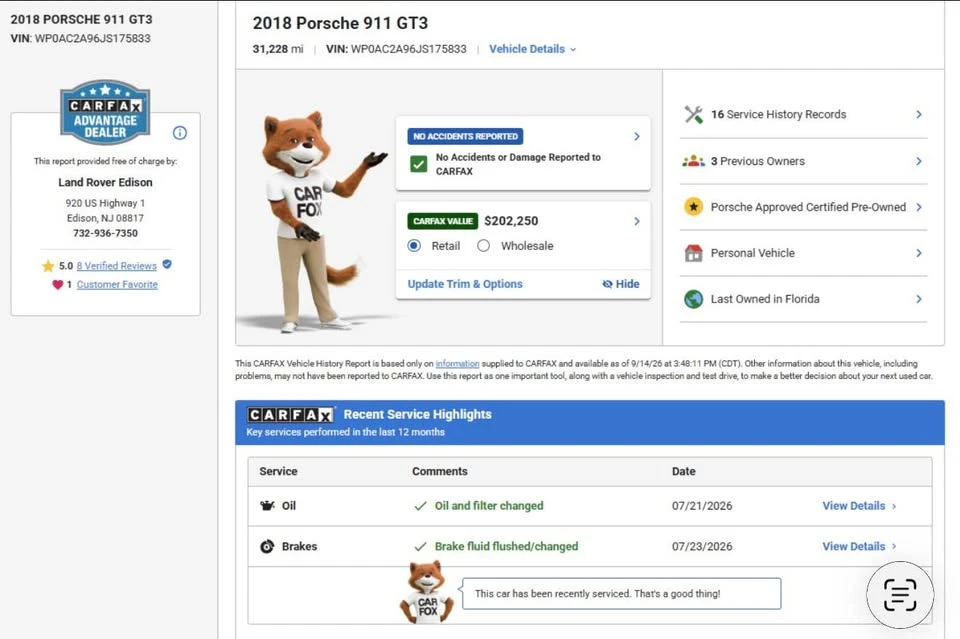Click the CARFAX VALUE green badge
The width and height of the screenshot is (960, 639).
[443, 221]
